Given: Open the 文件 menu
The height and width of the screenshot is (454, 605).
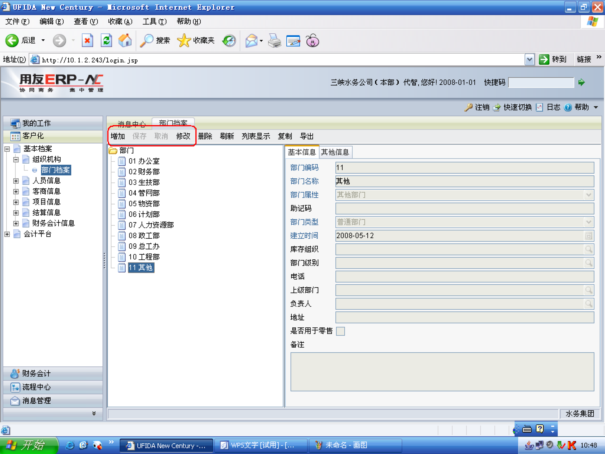Looking at the screenshot, I should pos(17,22).
